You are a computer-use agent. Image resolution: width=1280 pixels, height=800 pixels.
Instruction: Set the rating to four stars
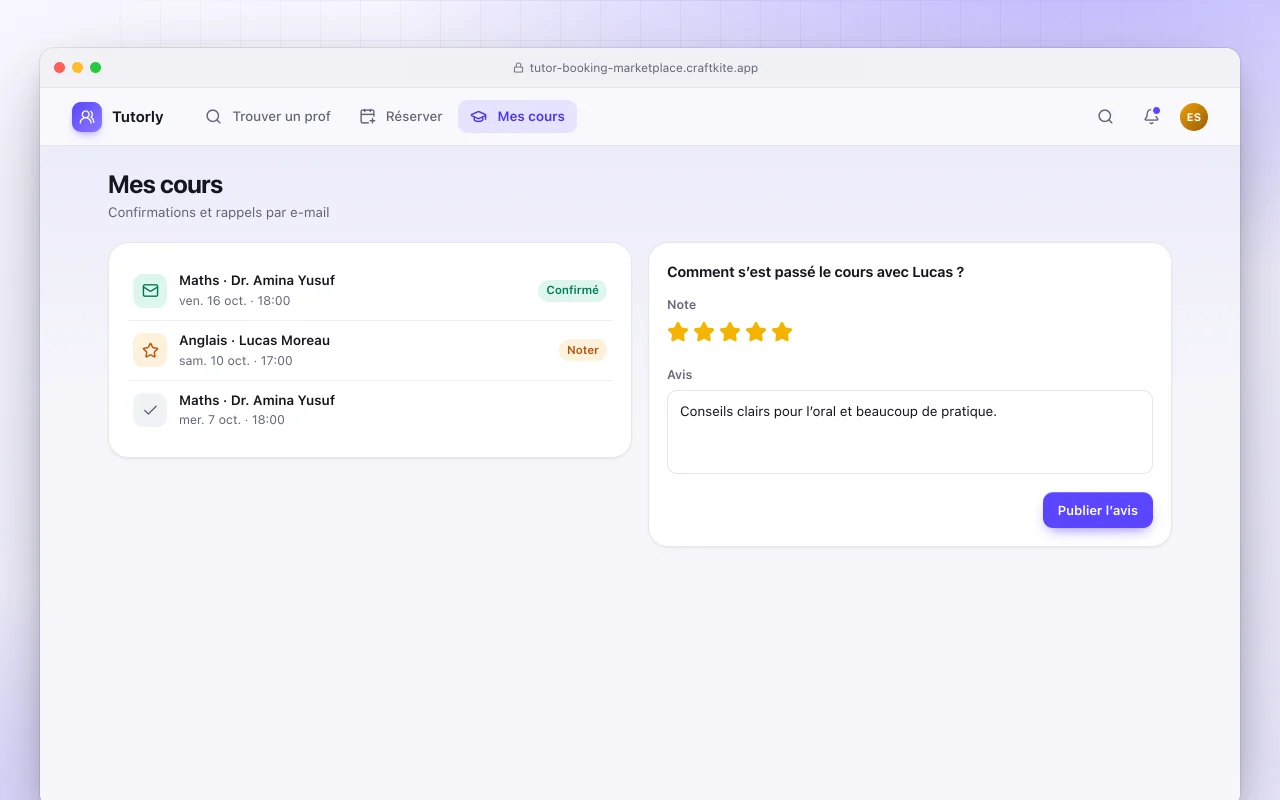tap(756, 332)
